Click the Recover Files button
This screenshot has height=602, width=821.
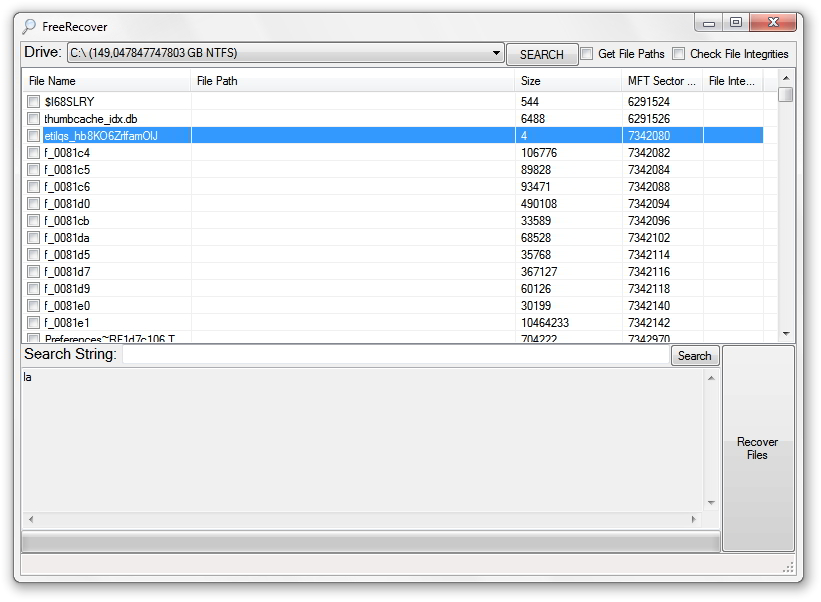pos(758,449)
